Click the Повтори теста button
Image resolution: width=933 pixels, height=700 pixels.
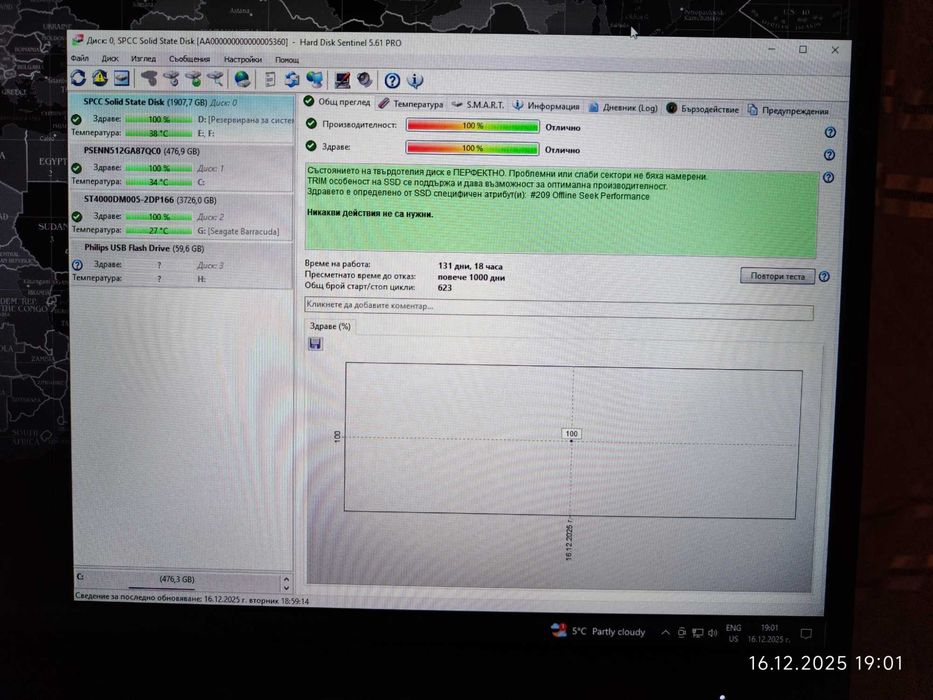pyautogui.click(x=777, y=276)
